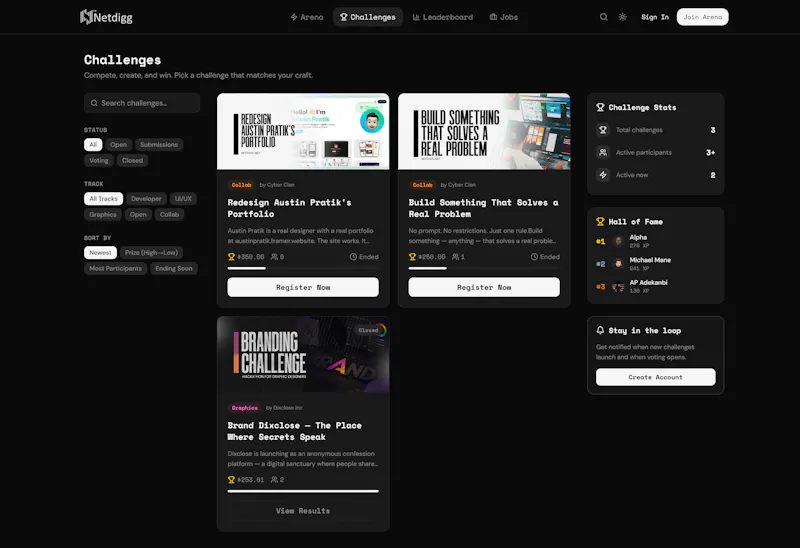The image size is (800, 548).
Task: Open the Branding Challenge thumbnail
Action: pos(303,355)
